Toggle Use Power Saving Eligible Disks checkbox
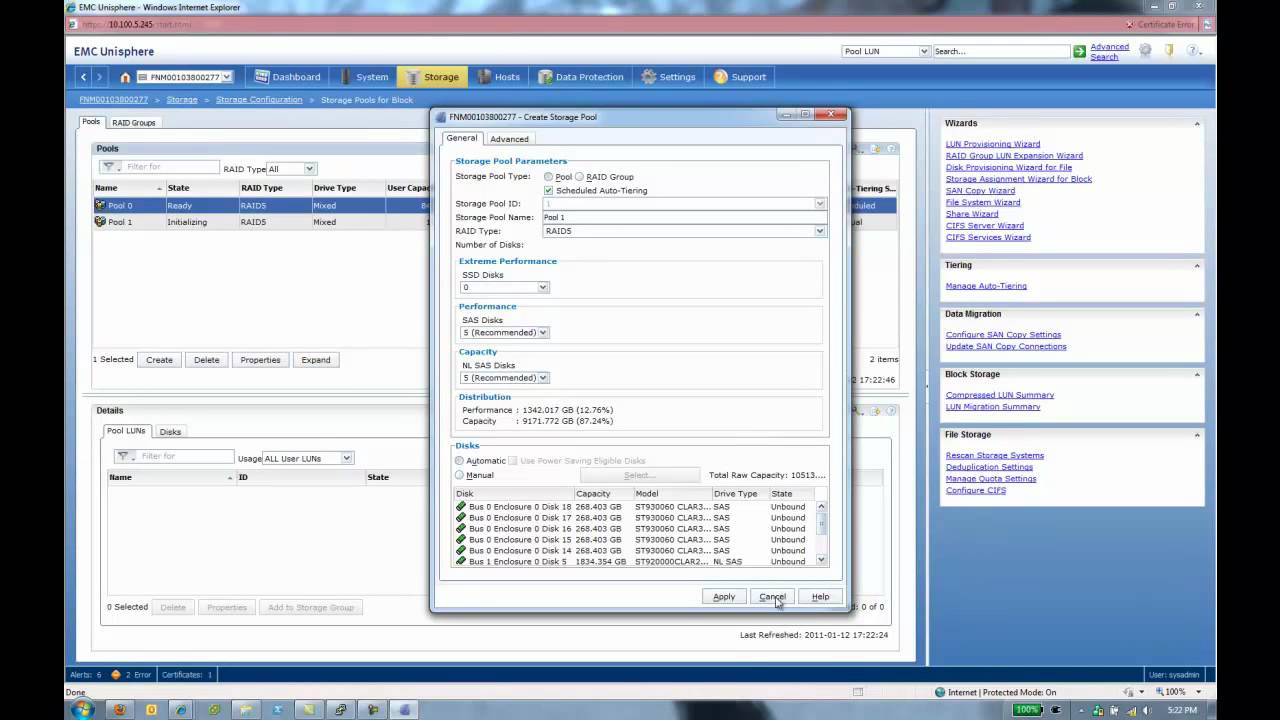 click(x=513, y=461)
